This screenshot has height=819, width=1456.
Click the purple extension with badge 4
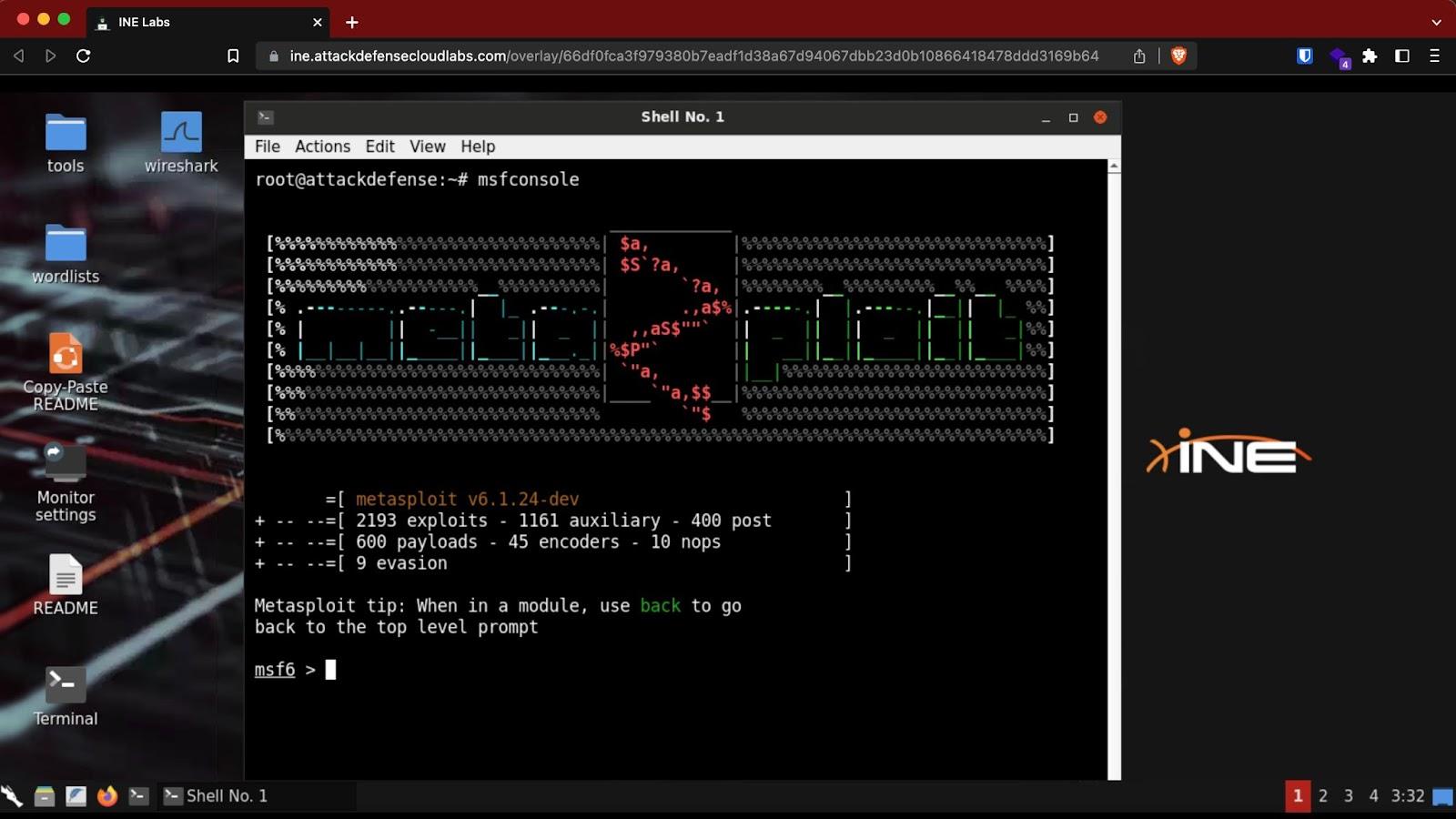coord(1340,57)
